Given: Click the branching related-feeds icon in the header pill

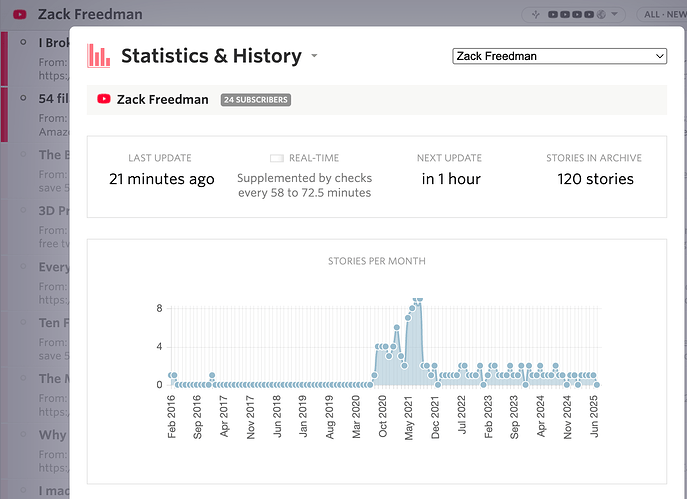Looking at the screenshot, I should click(536, 14).
